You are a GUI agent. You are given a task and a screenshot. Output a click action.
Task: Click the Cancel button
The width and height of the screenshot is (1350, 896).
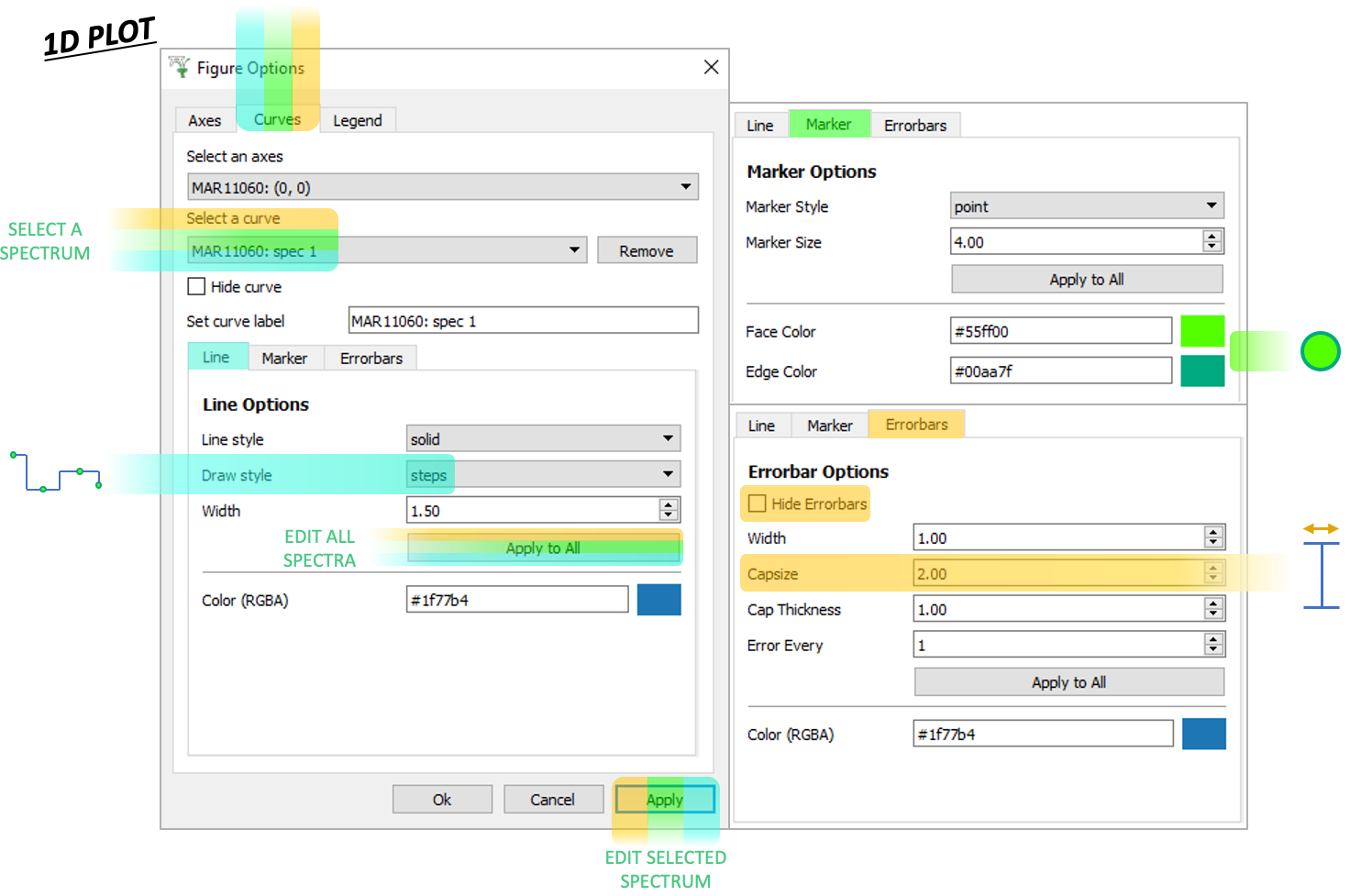pos(552,800)
